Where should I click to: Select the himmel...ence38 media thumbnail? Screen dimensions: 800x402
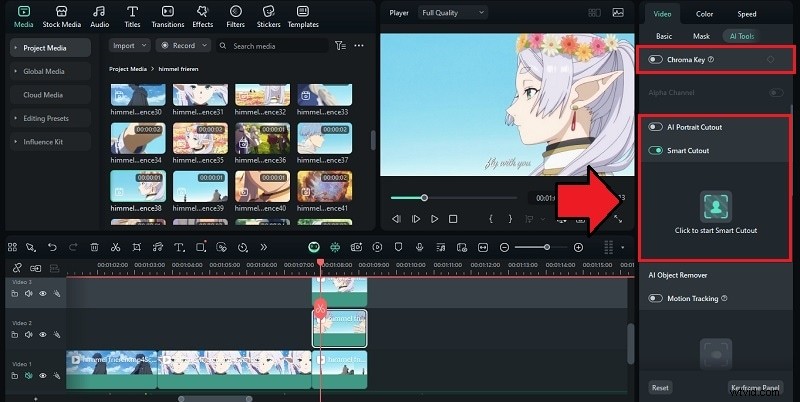coord(138,186)
